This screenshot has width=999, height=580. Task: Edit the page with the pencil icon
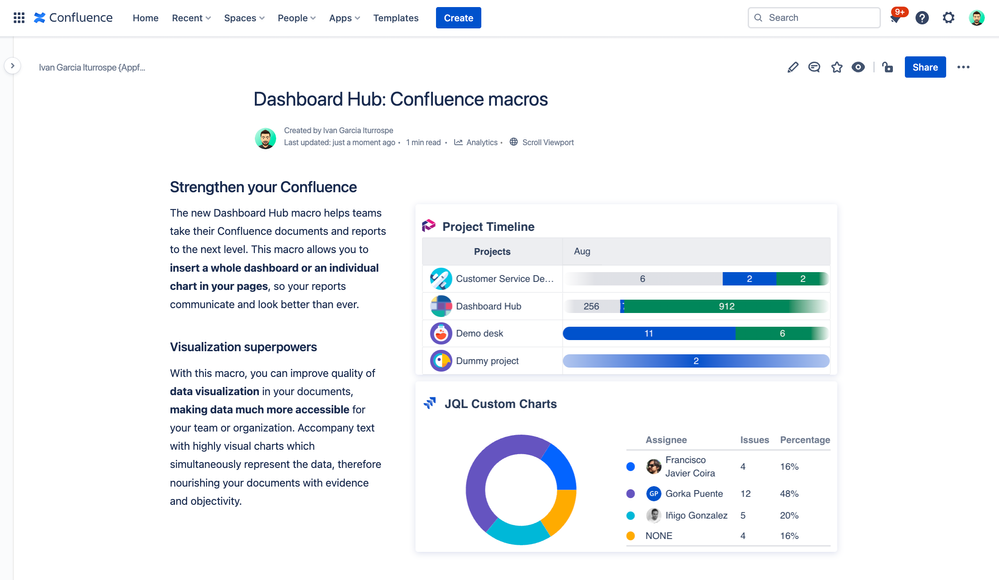click(793, 67)
